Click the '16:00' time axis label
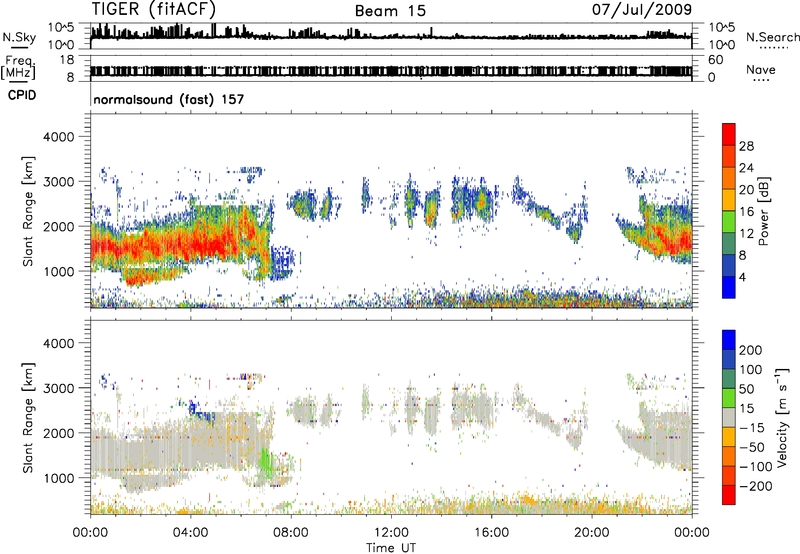The image size is (800, 554). pyautogui.click(x=491, y=533)
